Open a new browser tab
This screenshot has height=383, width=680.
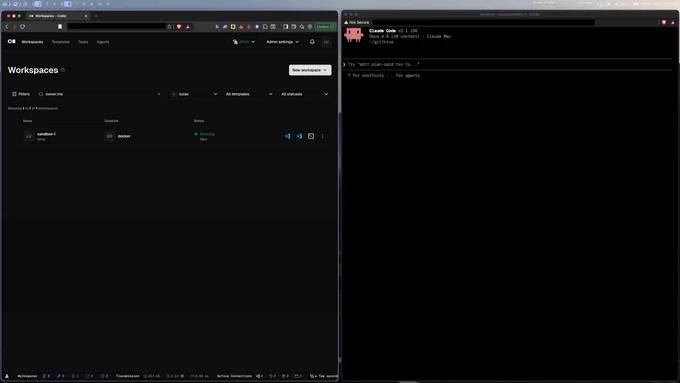pos(96,16)
